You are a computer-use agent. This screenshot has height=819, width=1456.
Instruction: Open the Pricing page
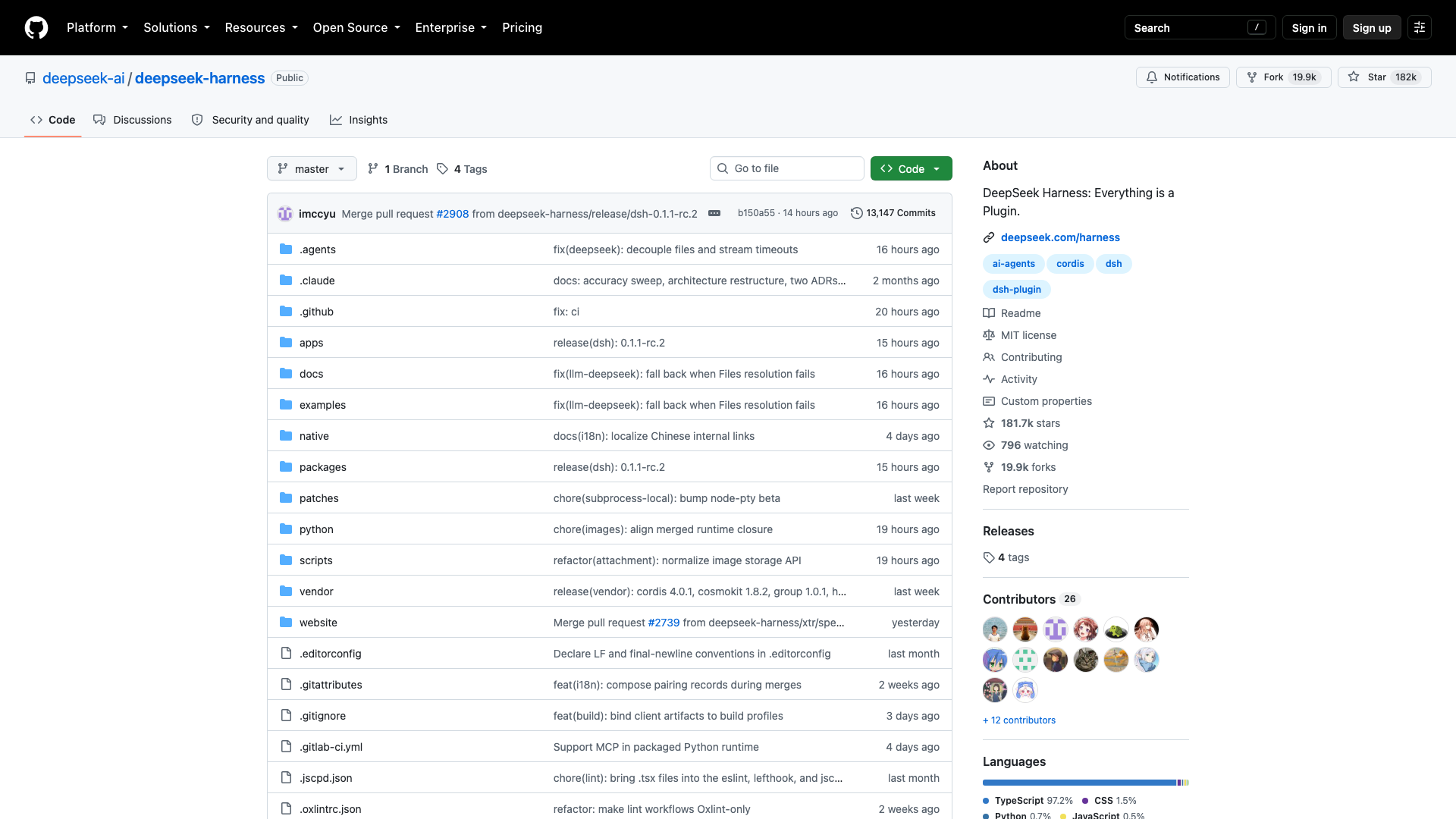[522, 27]
